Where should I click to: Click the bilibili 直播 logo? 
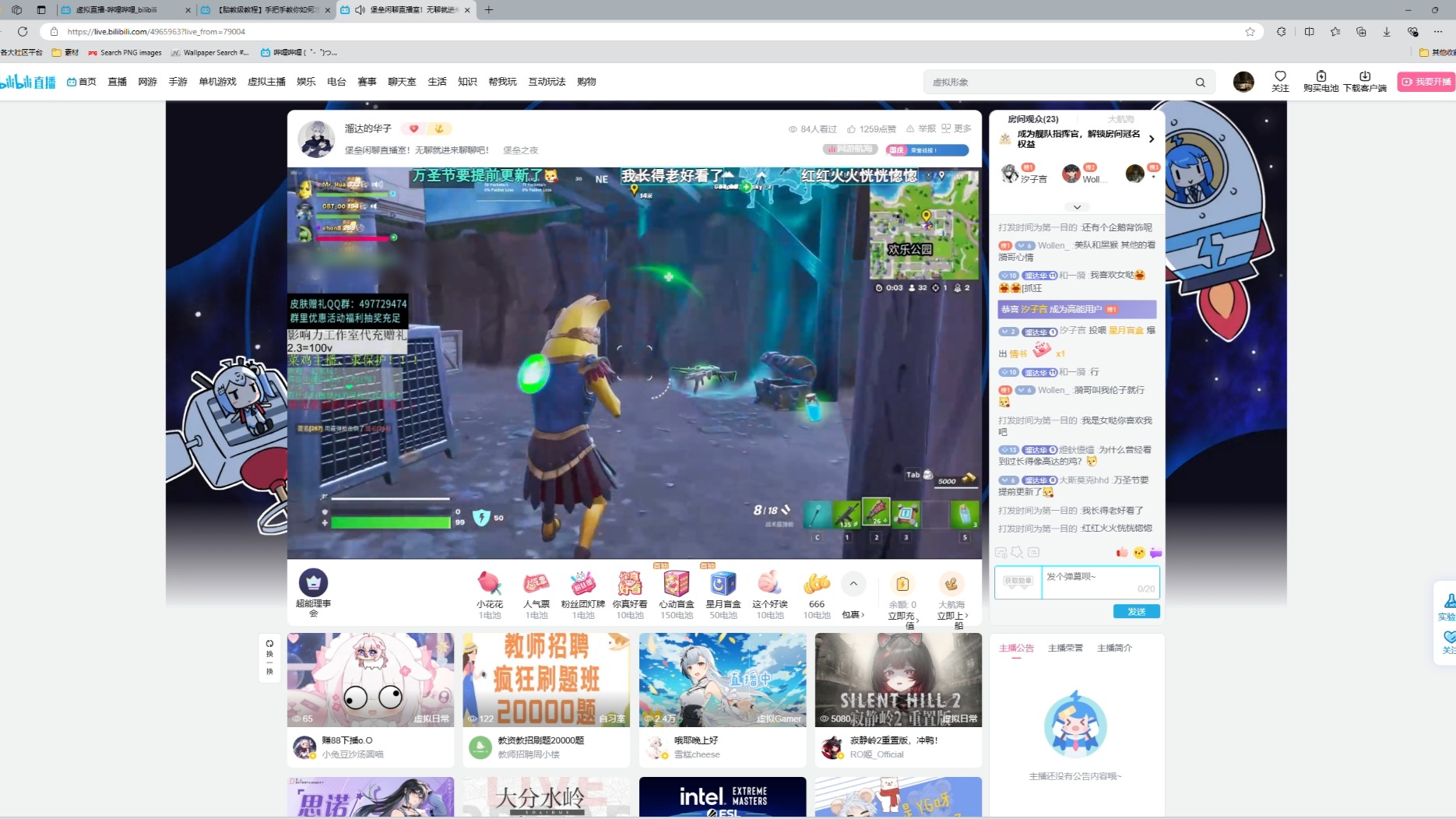point(28,82)
